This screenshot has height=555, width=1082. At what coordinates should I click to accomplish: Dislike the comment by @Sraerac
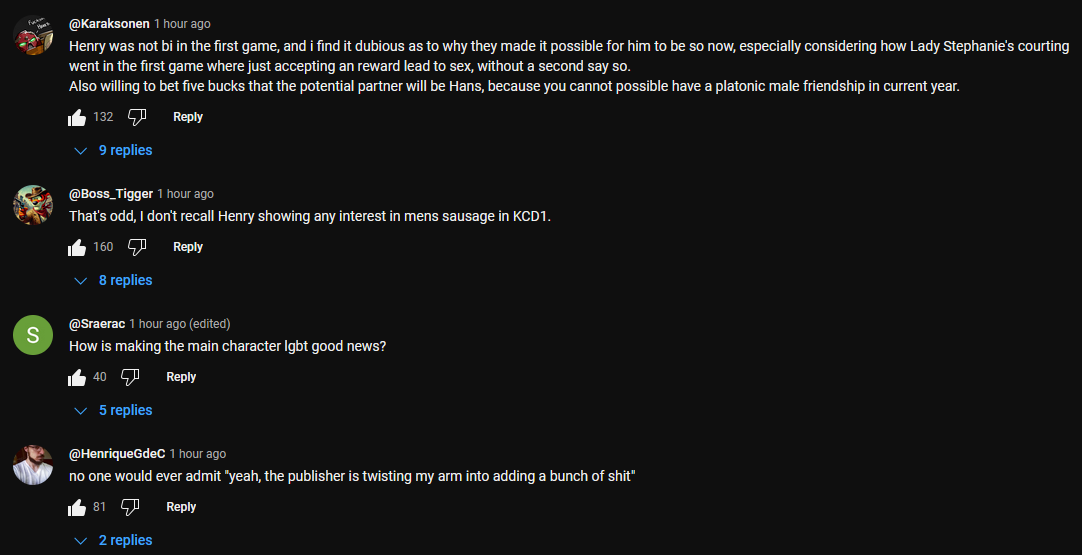(x=130, y=377)
